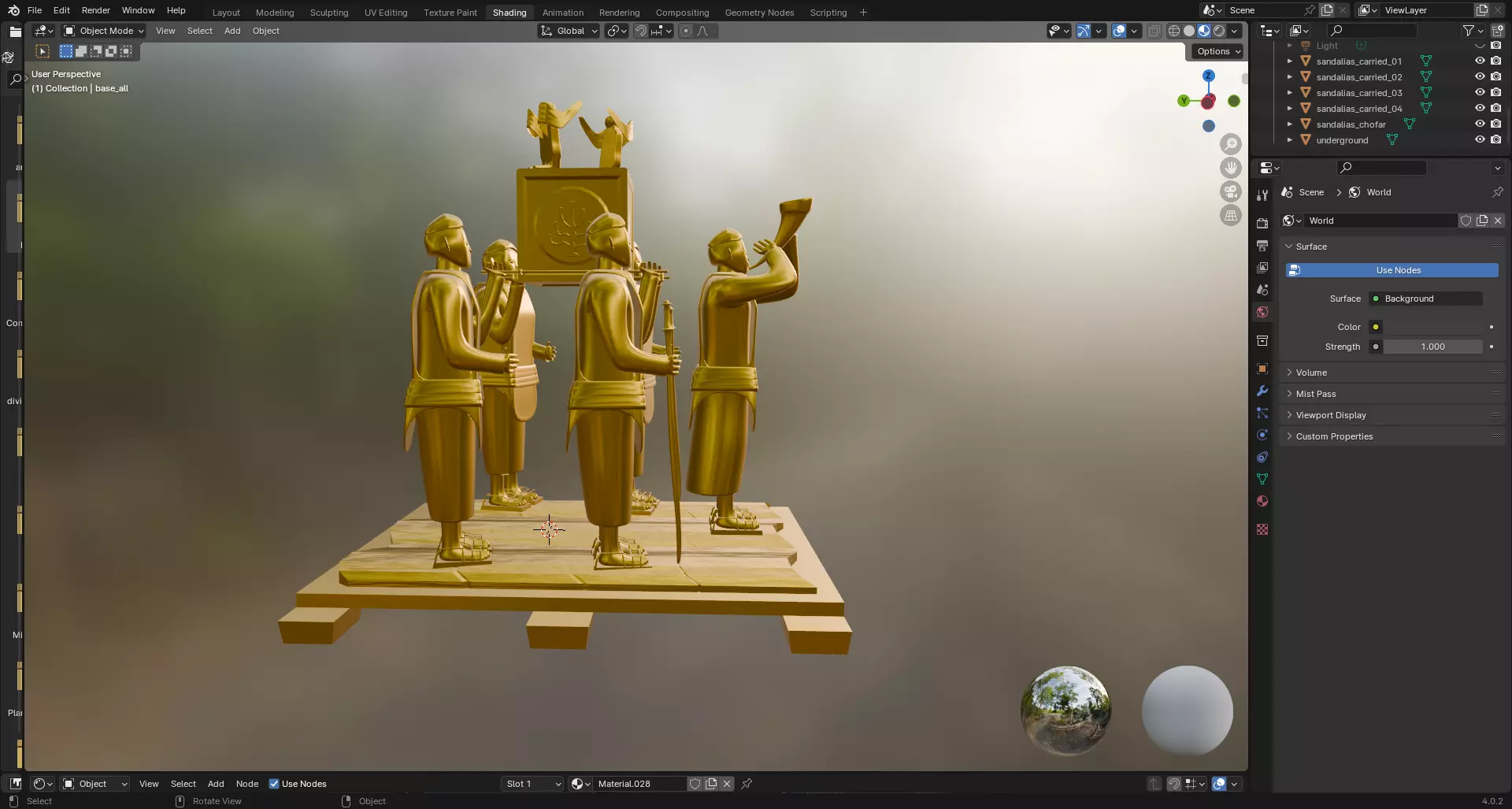Click the World breadcrumb in the properties header
This screenshot has width=1512, height=809.
coord(1370,192)
